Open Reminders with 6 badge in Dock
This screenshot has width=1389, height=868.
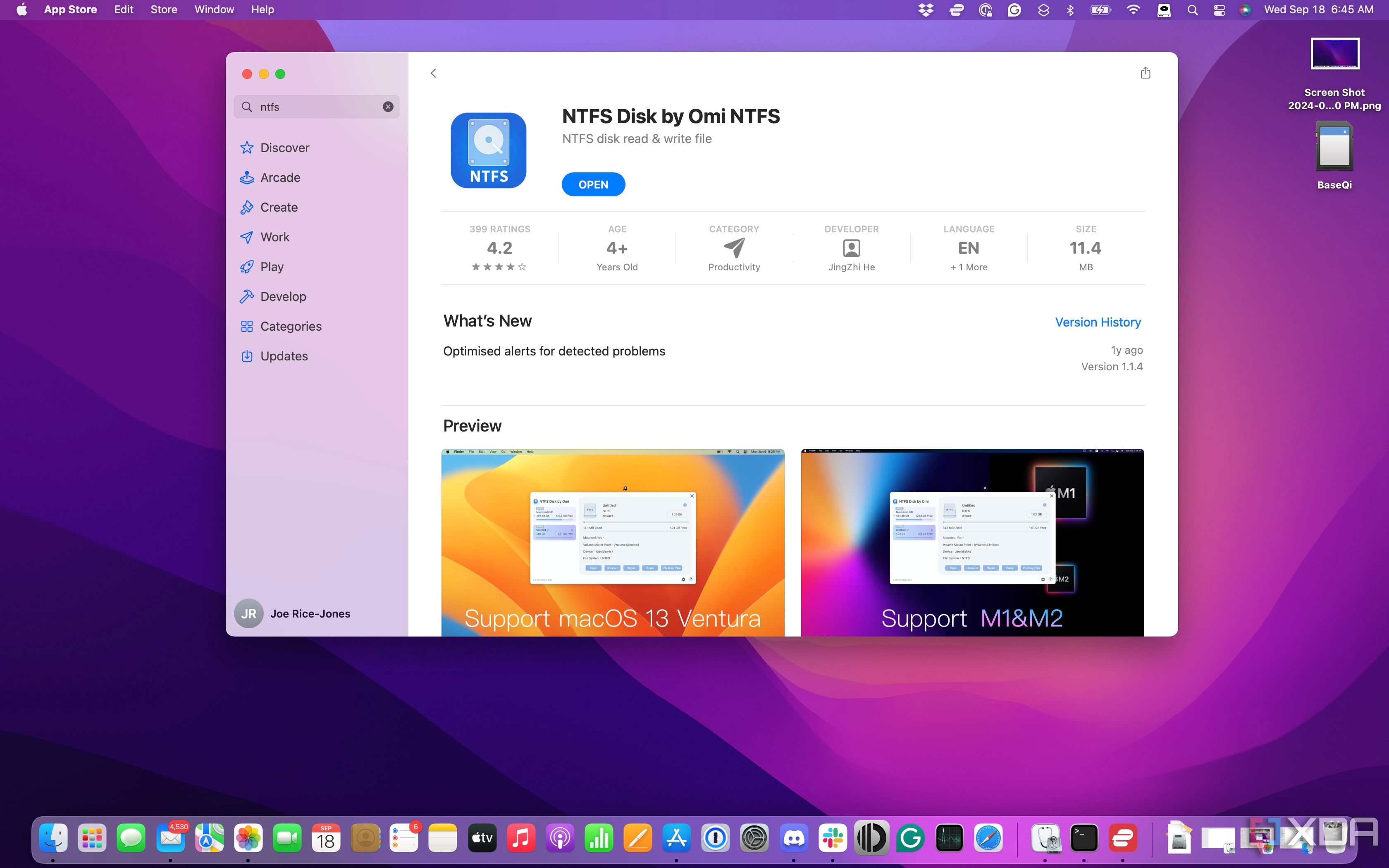[404, 838]
